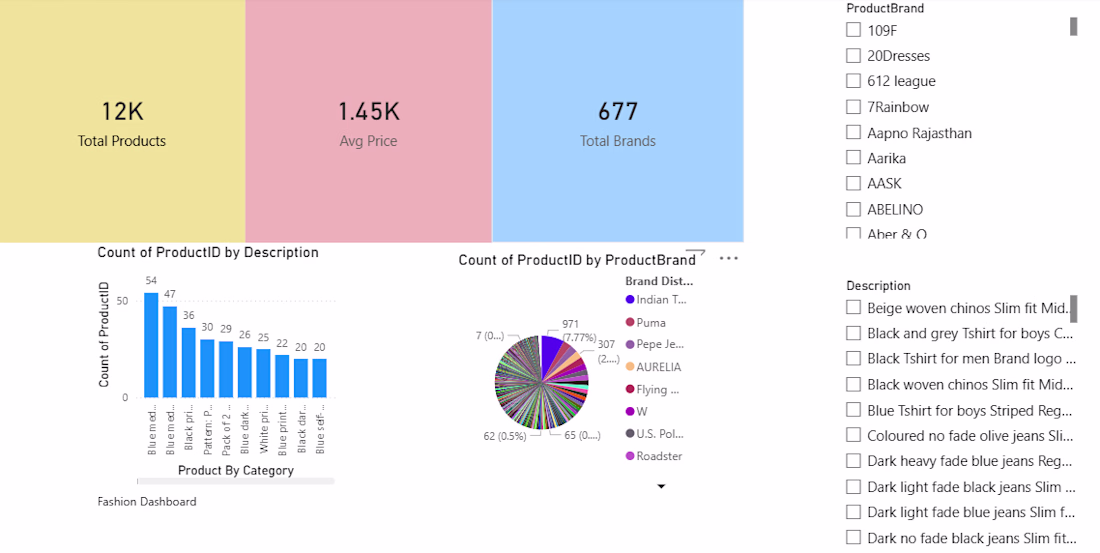Check the 109F brand checkbox

pos(853,30)
